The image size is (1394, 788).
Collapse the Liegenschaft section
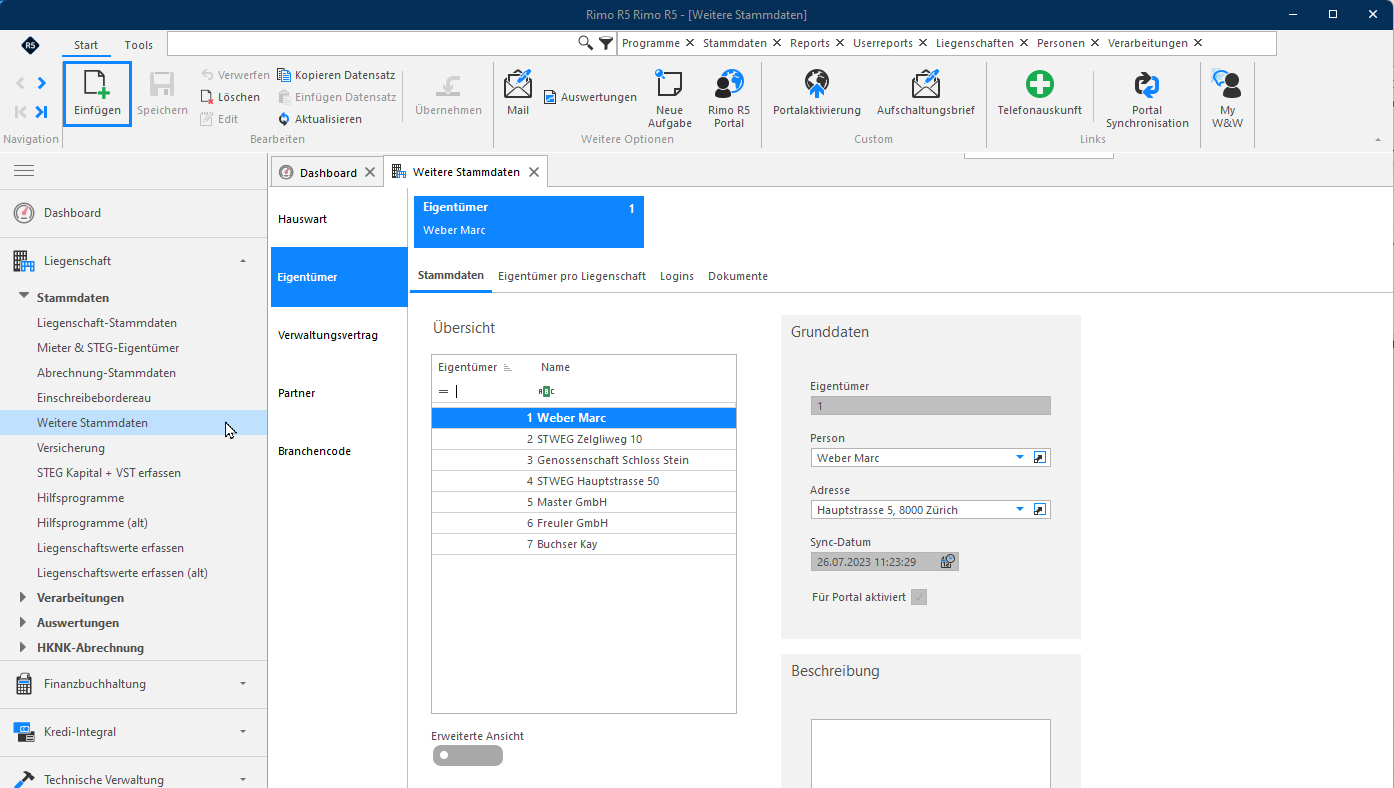tap(243, 261)
